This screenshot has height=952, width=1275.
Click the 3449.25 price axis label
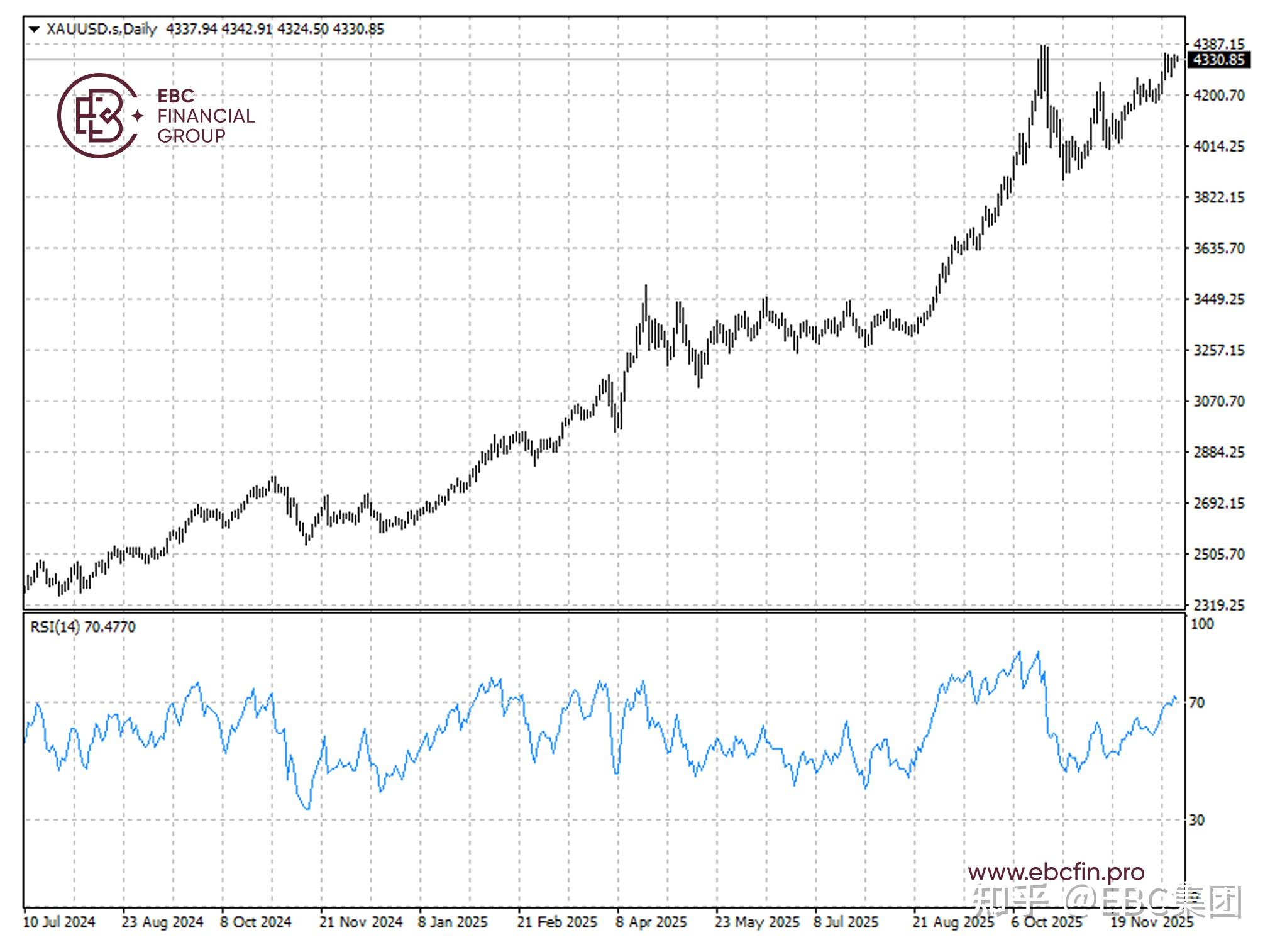click(x=1218, y=299)
